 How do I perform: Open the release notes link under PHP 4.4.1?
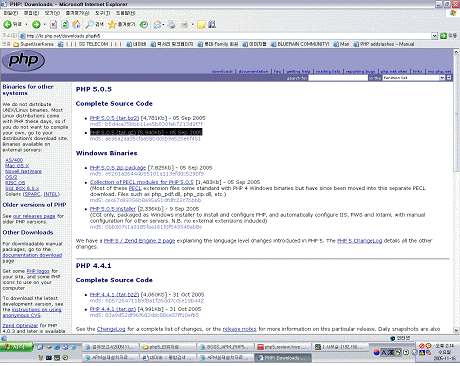click(239, 329)
